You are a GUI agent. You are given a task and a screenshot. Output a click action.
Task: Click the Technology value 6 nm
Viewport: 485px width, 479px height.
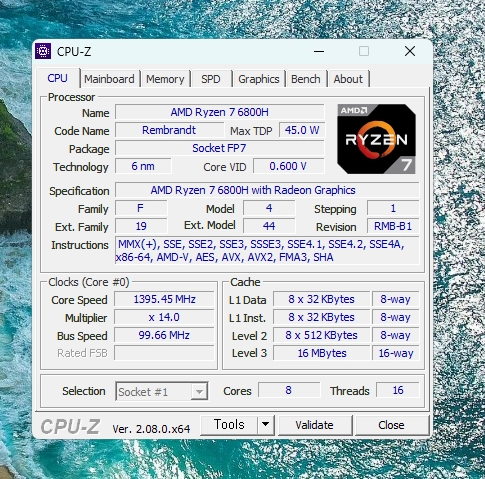pos(143,166)
